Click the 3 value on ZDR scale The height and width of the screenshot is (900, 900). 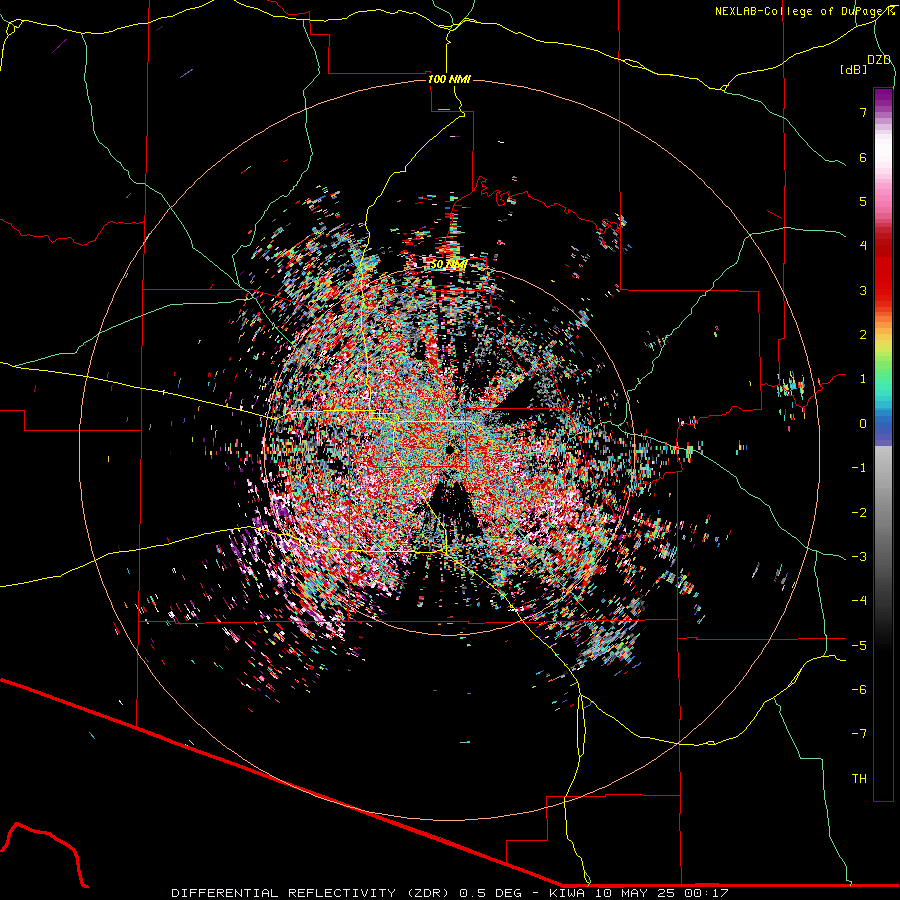[x=863, y=290]
